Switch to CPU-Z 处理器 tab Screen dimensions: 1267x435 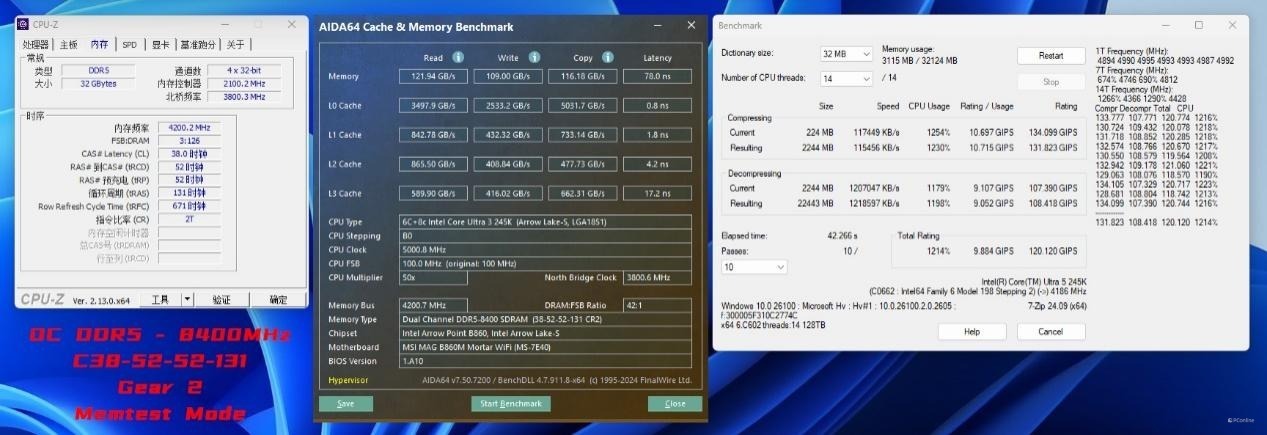(x=36, y=44)
